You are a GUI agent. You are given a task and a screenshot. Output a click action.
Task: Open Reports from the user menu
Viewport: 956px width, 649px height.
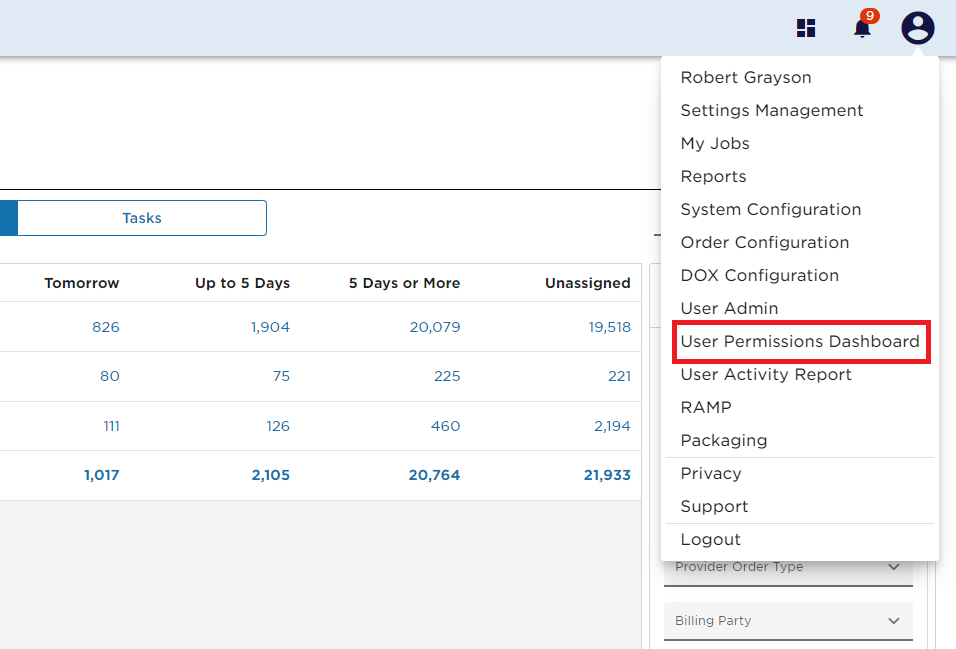click(713, 176)
